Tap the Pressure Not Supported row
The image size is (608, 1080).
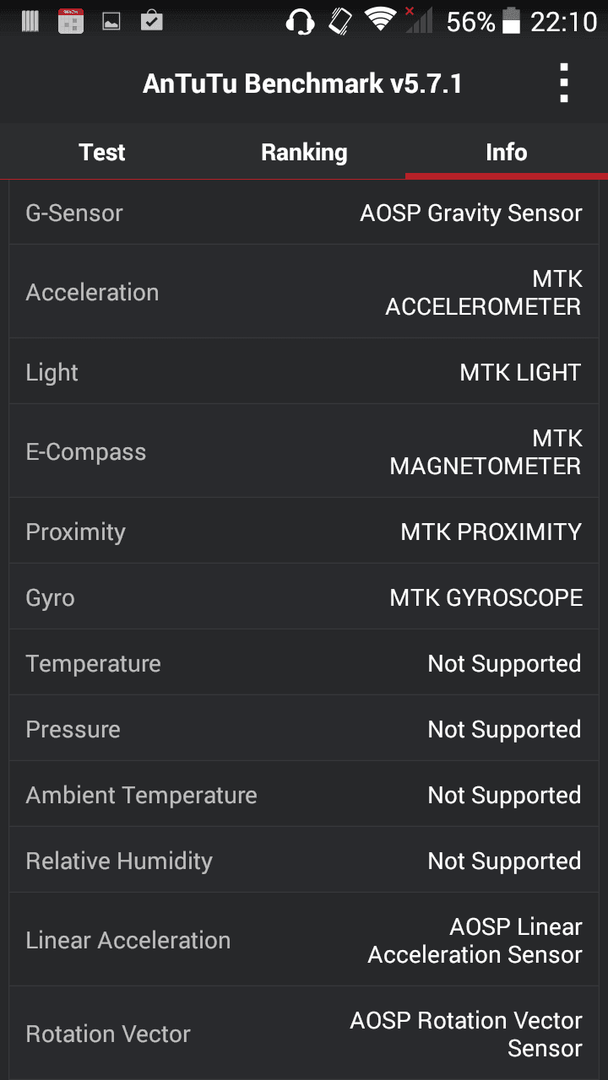304,729
